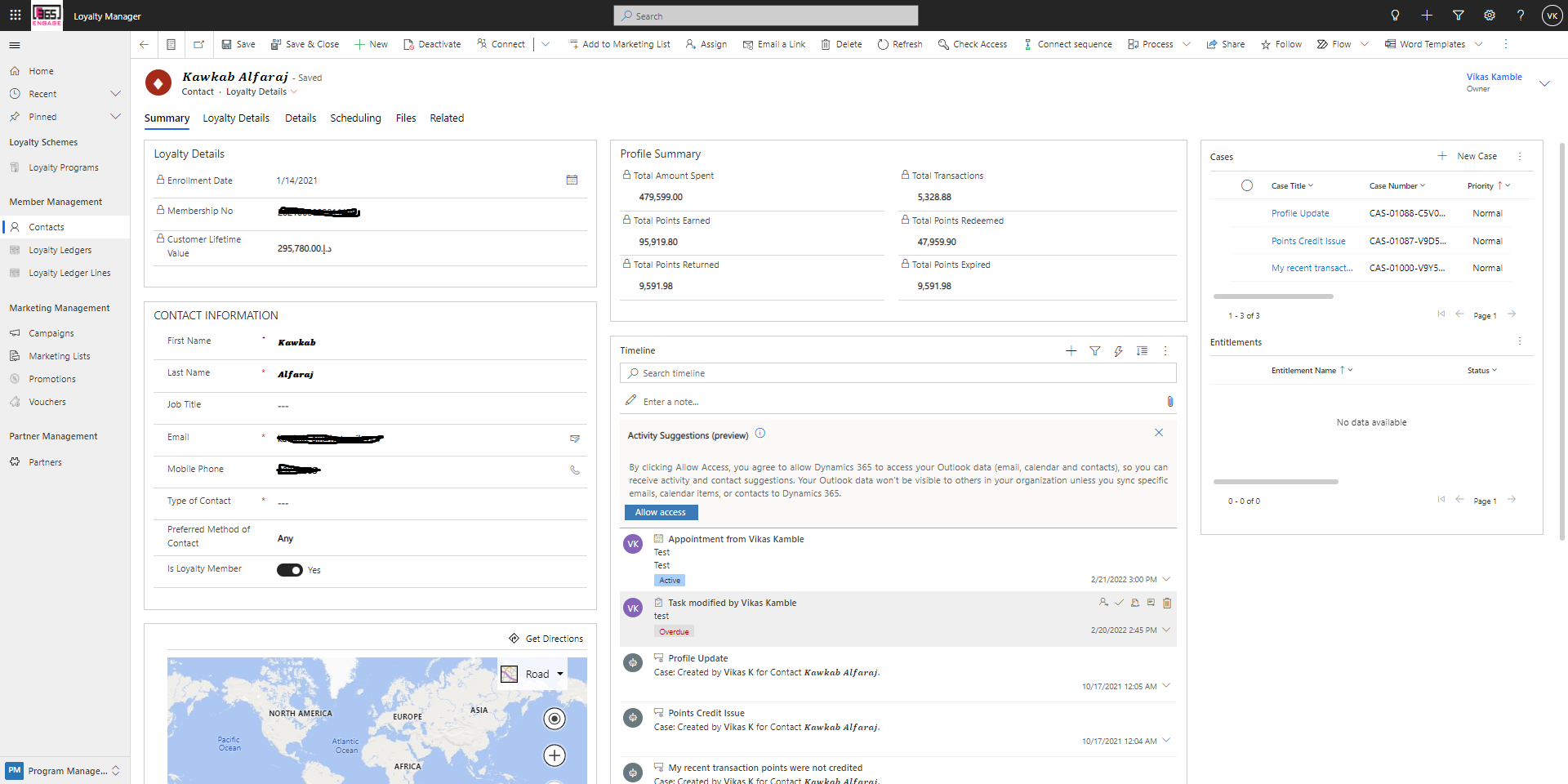Click the phone icon beside Mobile Phone
The image size is (1568, 784).
click(575, 470)
